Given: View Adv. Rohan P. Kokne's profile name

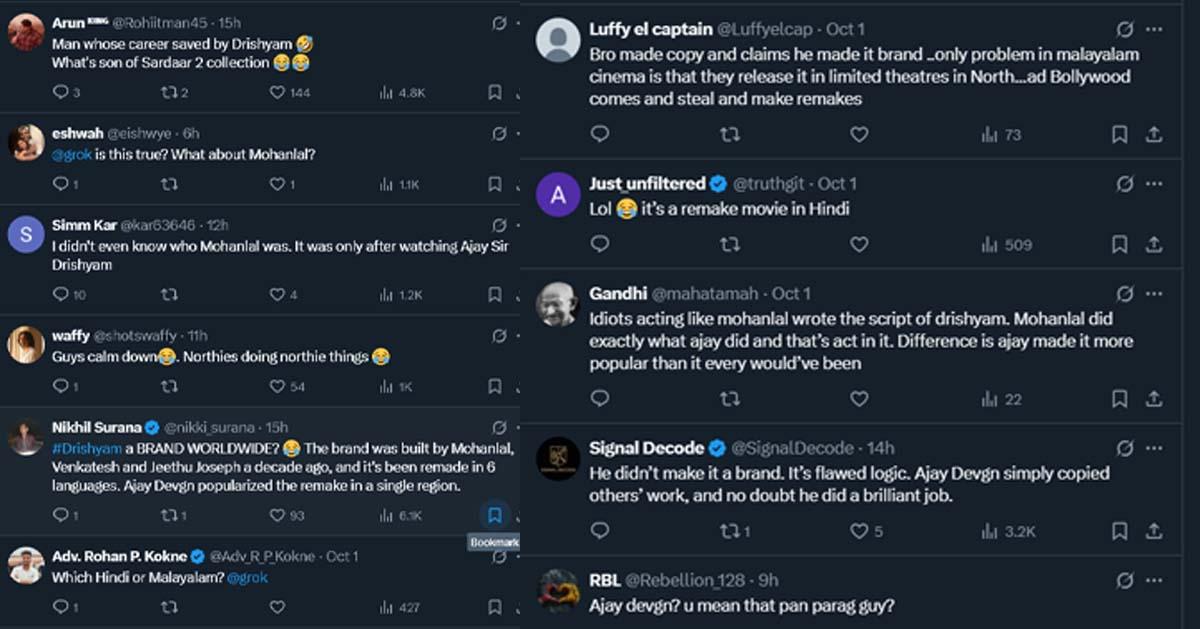Looking at the screenshot, I should point(120,556).
